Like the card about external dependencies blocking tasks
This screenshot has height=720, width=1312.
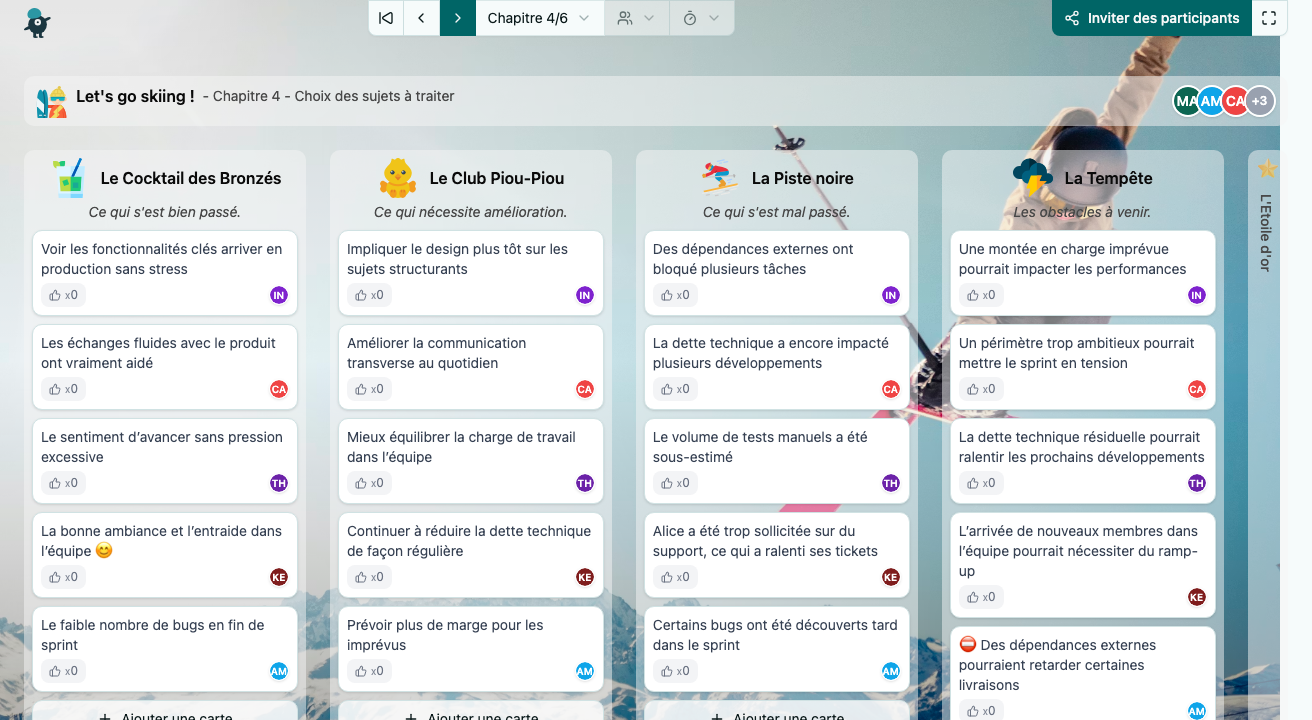tap(675, 295)
